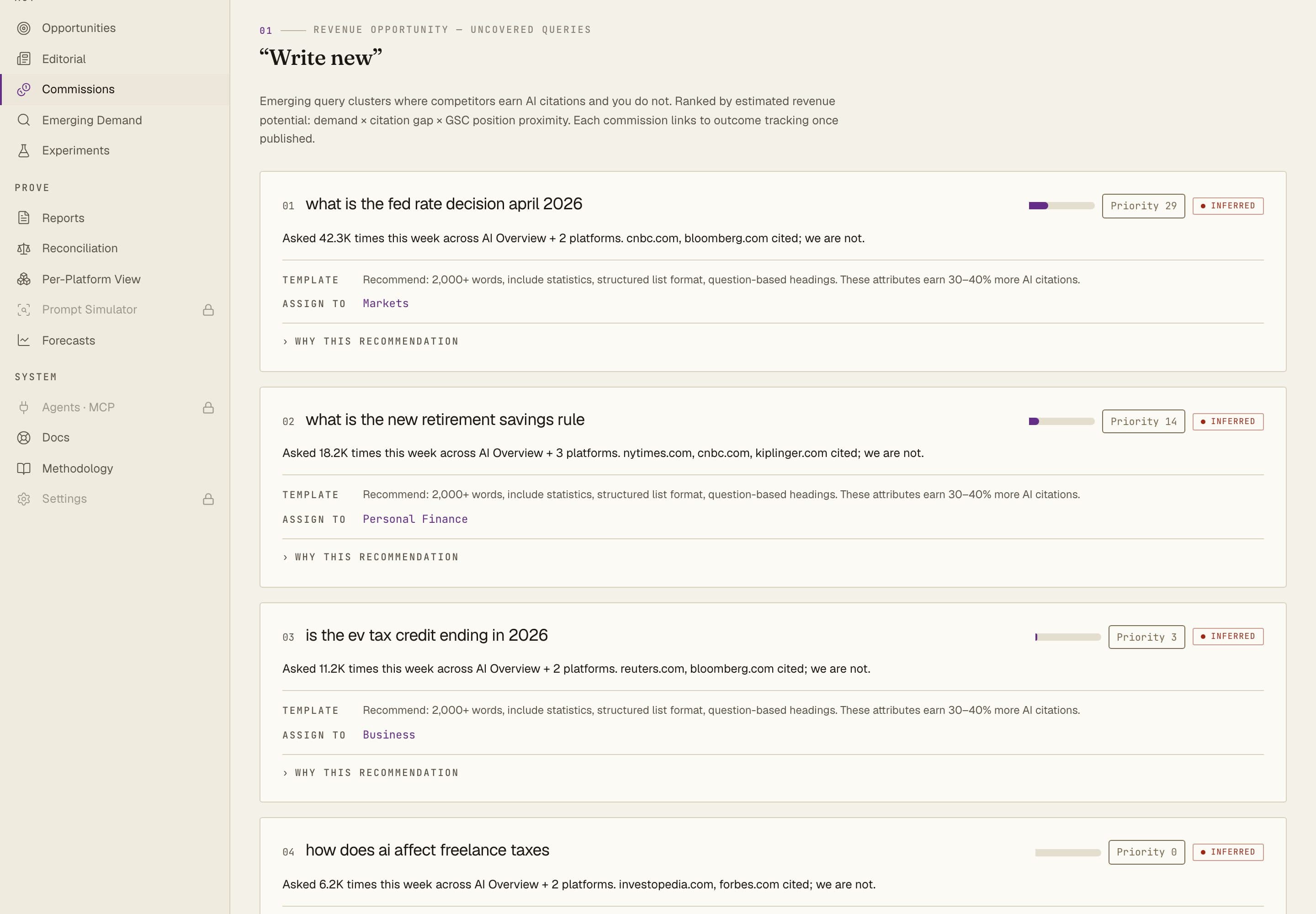
Task: Click the Business assignee link
Action: pyautogui.click(x=389, y=735)
